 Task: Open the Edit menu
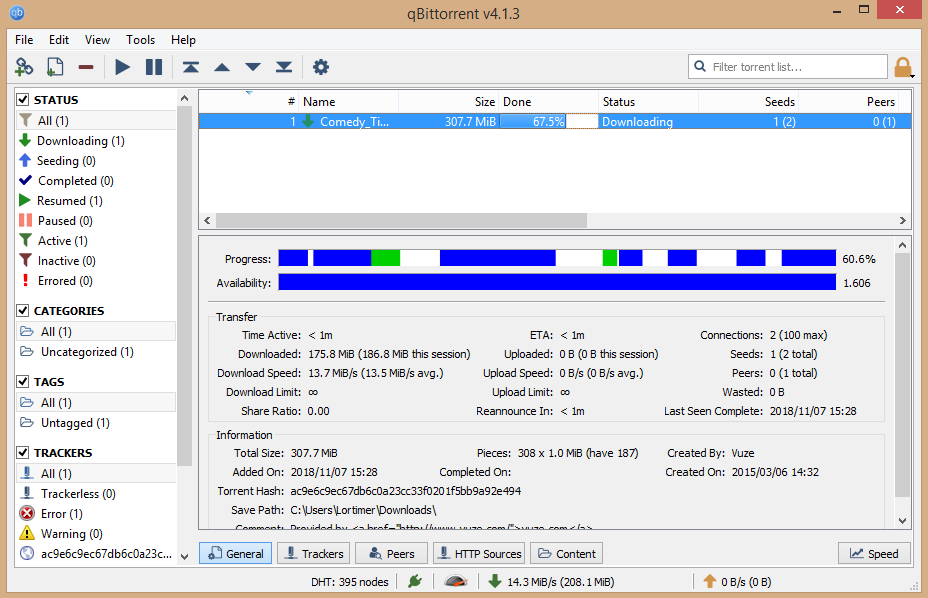click(x=59, y=40)
